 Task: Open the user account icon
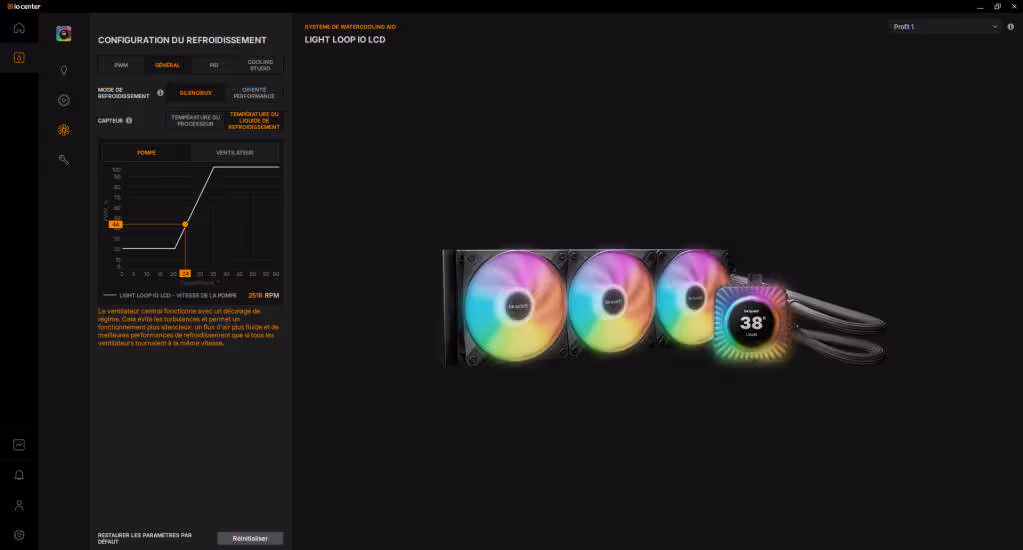click(19, 505)
